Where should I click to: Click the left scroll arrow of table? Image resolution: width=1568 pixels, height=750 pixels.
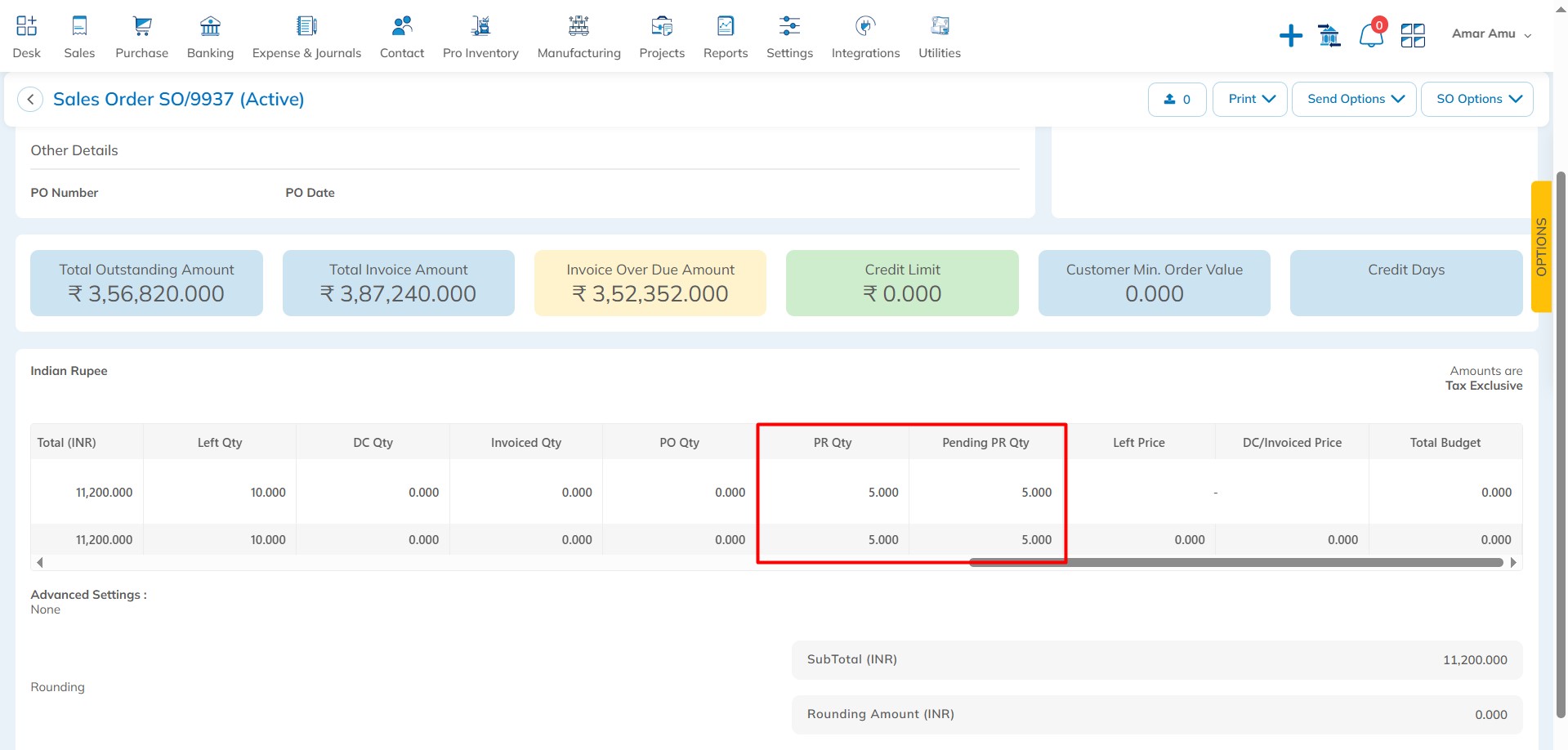click(39, 562)
